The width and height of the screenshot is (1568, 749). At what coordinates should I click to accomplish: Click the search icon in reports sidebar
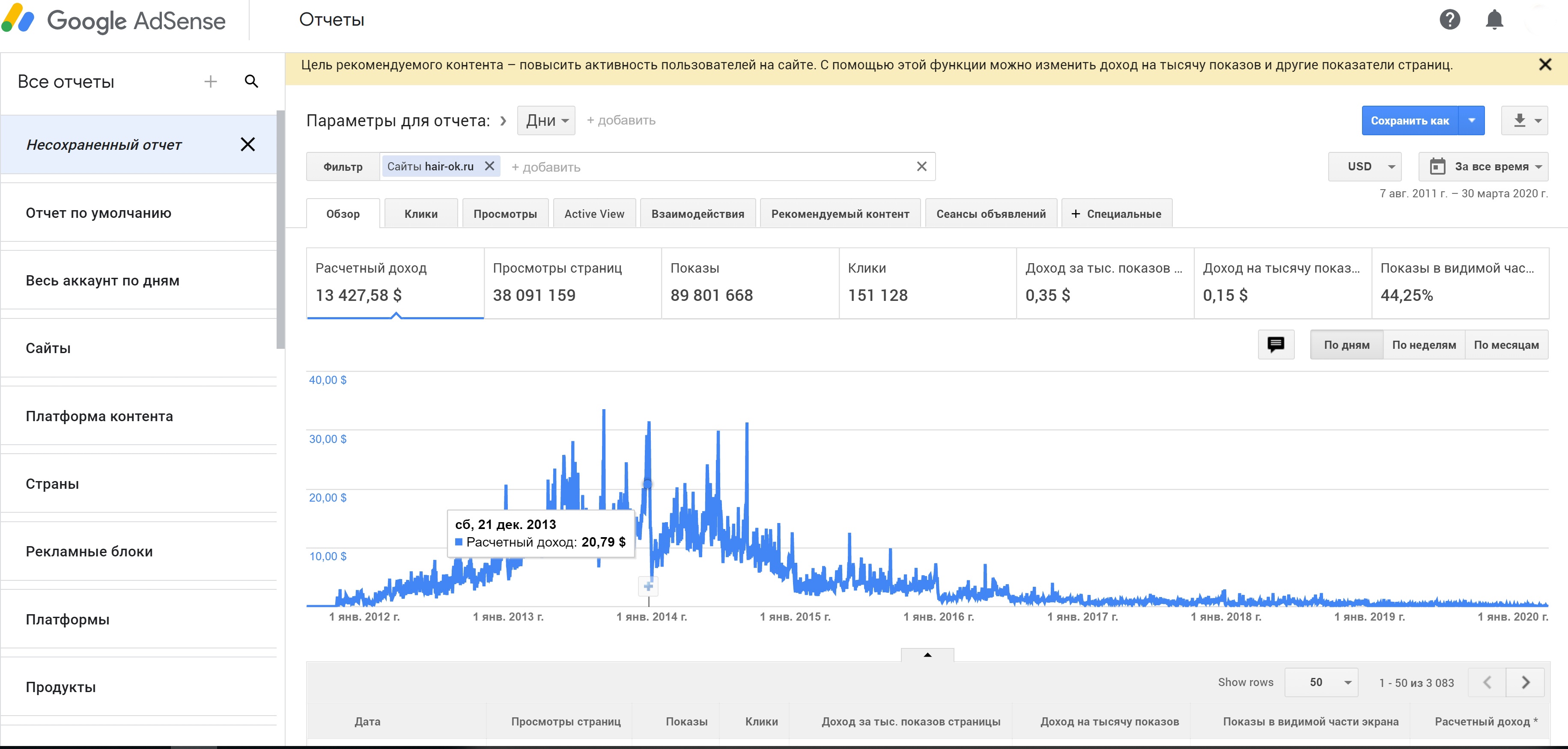point(251,81)
